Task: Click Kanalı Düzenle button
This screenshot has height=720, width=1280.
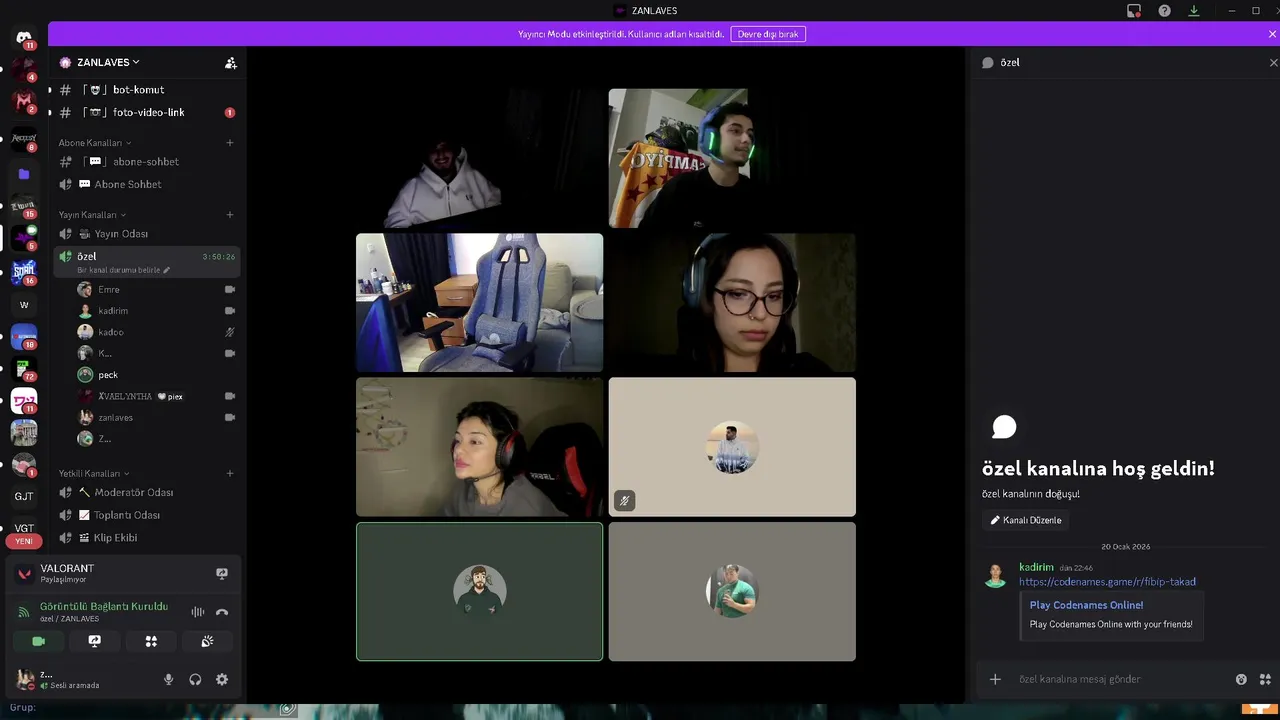Action: (x=1025, y=520)
